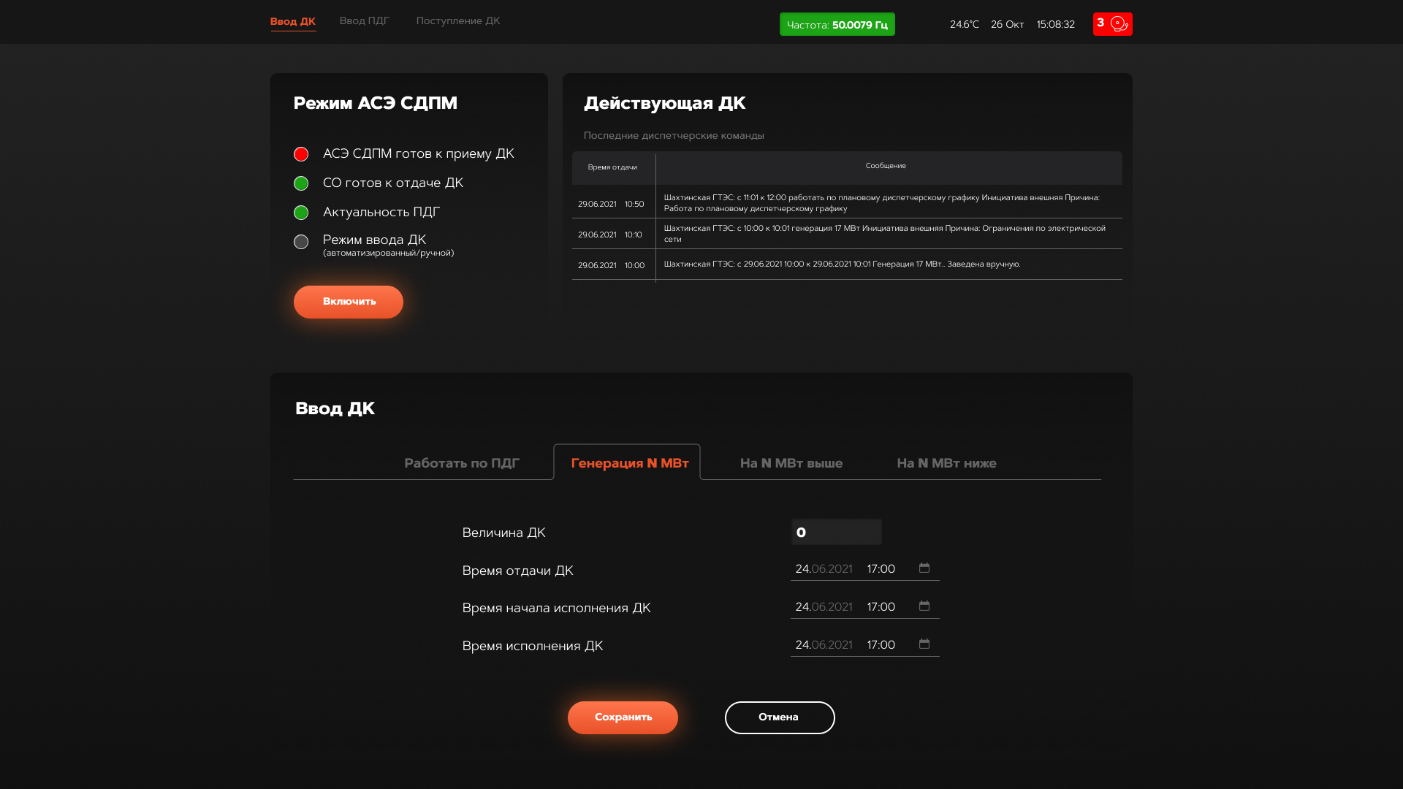This screenshot has width=1403, height=789.
Task: Click gray indicator for Режим ввода ДК
Action: coord(301,241)
